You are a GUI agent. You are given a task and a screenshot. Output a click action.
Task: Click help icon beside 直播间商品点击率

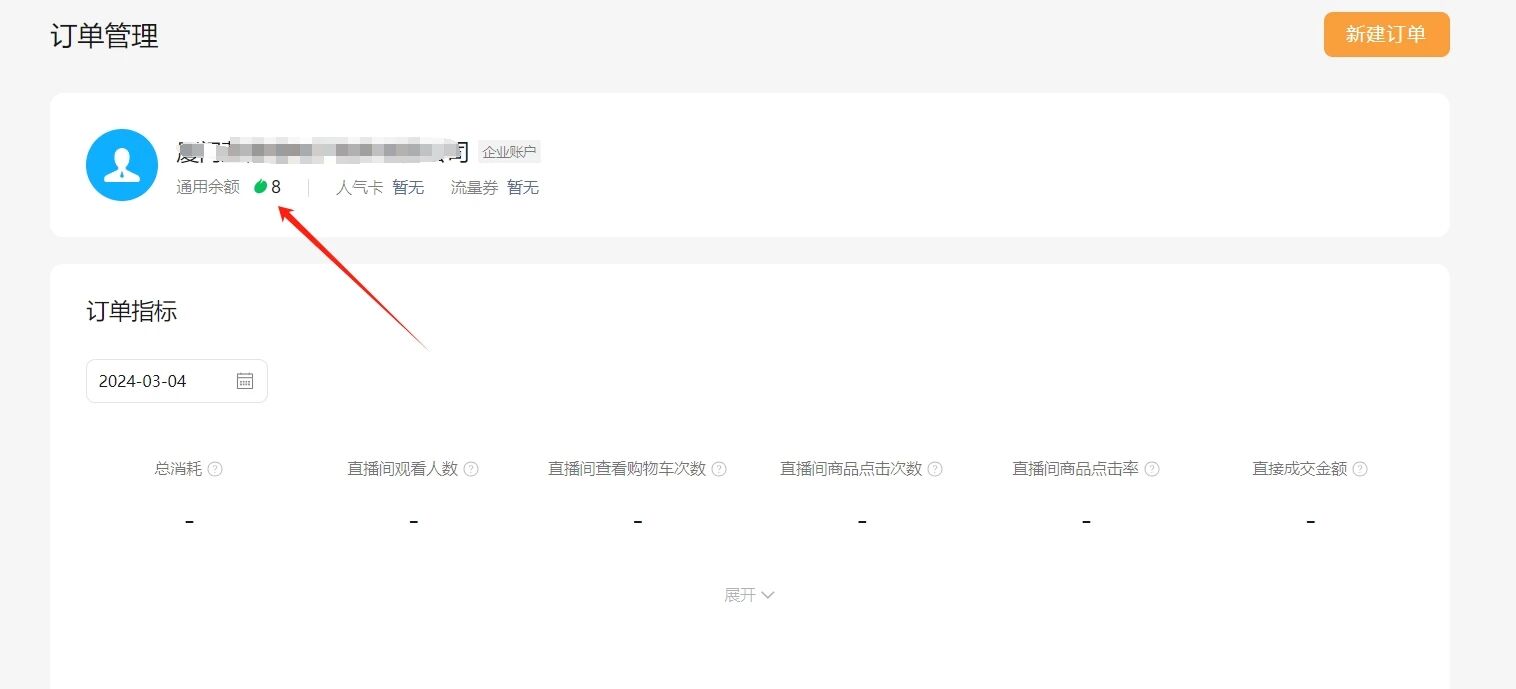(x=1152, y=469)
